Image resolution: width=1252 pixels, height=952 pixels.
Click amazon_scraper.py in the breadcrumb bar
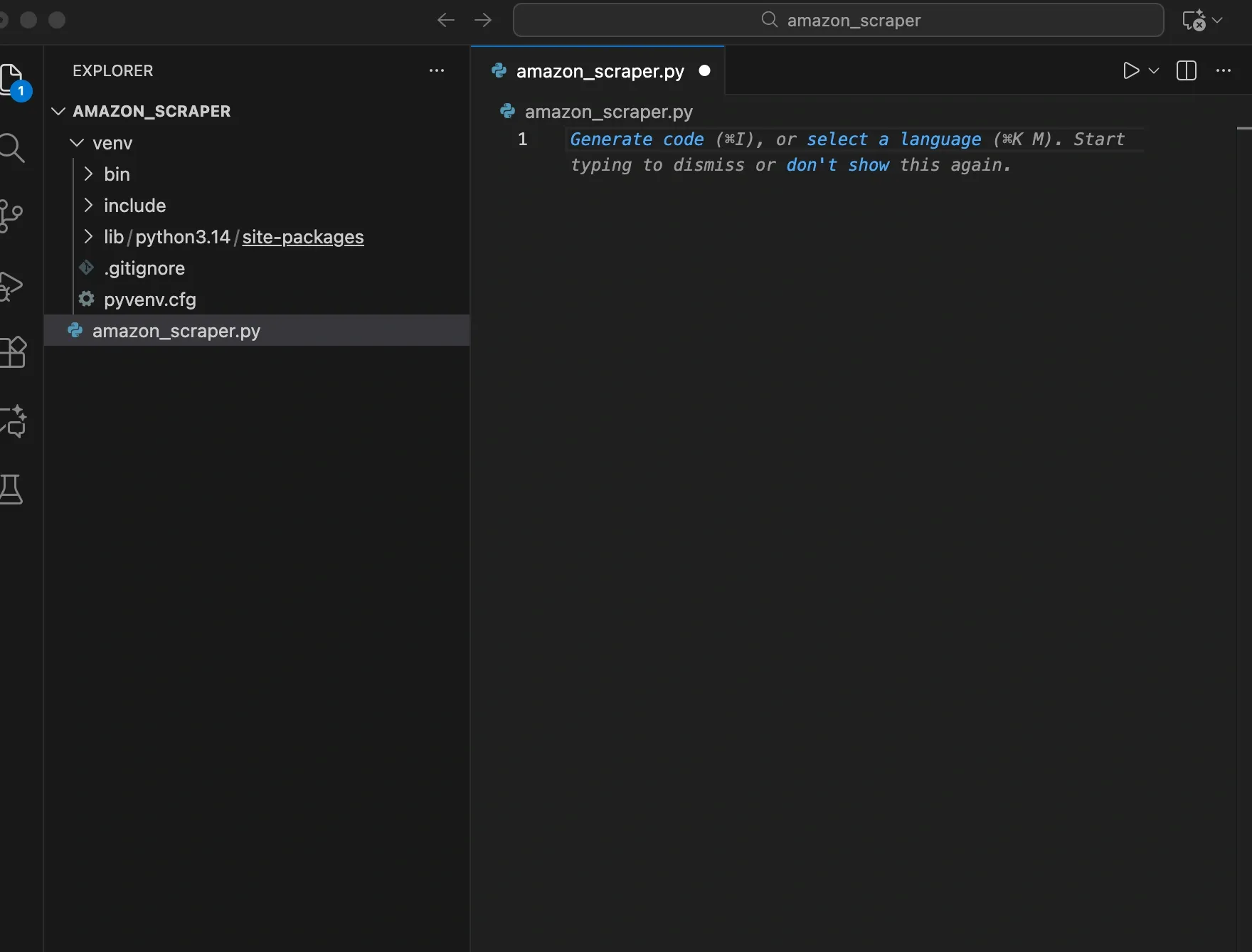coord(608,111)
